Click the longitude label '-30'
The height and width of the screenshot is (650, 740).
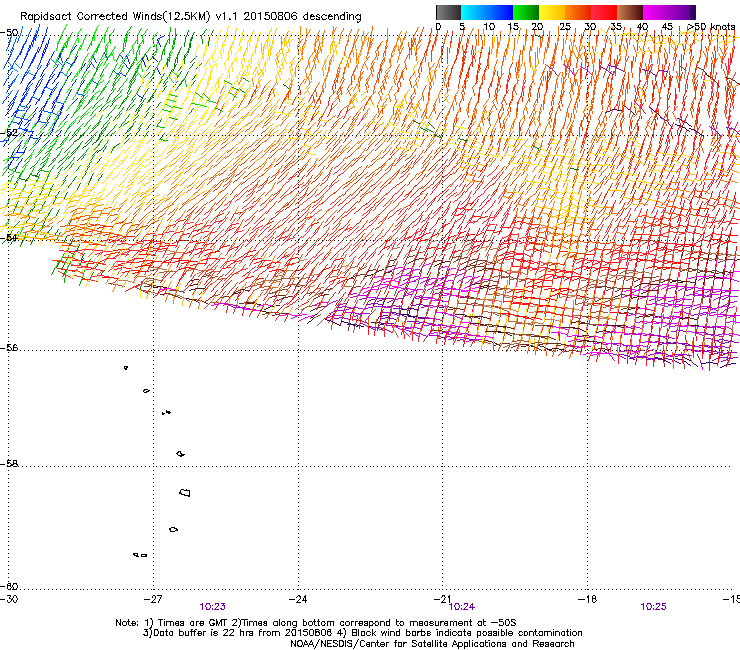9,599
